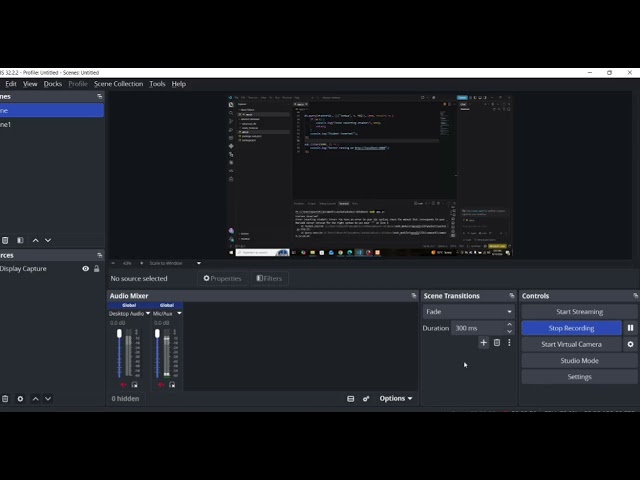Delete source using Sources panel trash icon
The height and width of the screenshot is (480, 640).
point(5,399)
